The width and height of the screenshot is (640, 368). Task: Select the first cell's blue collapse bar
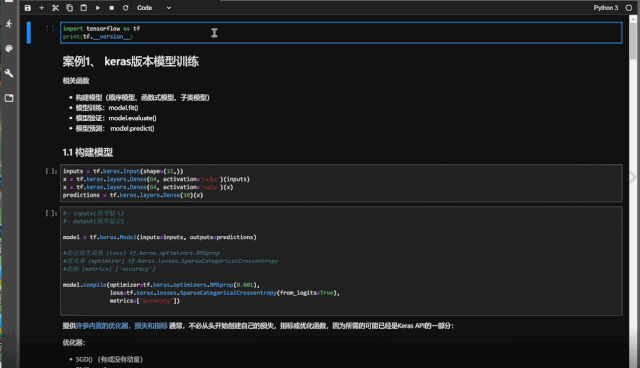pyautogui.click(x=29, y=33)
